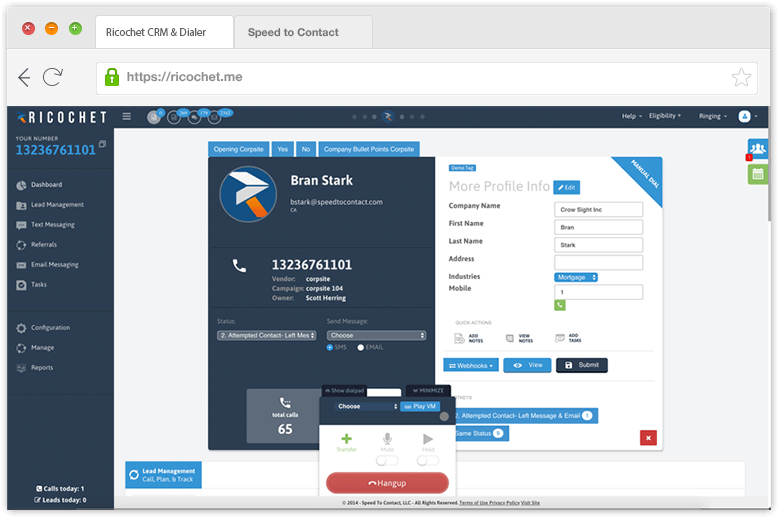Click the Ricochet logo in header center
Screen dimensions: 778x517
(x=388, y=117)
